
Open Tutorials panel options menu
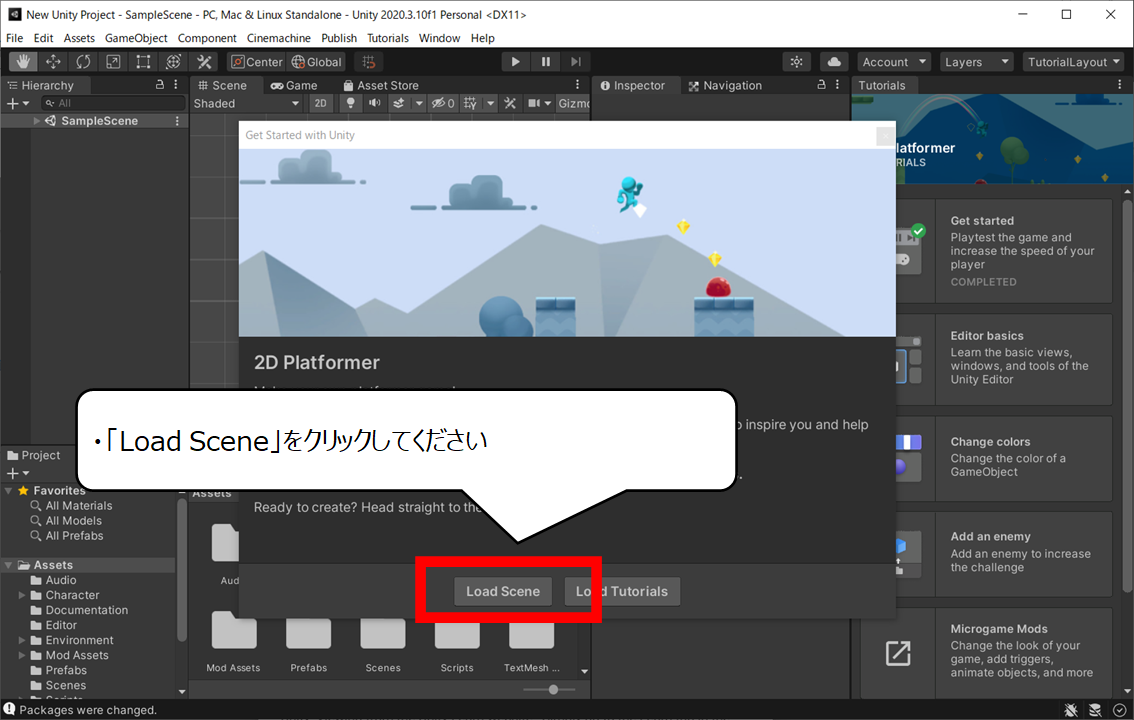[1120, 85]
